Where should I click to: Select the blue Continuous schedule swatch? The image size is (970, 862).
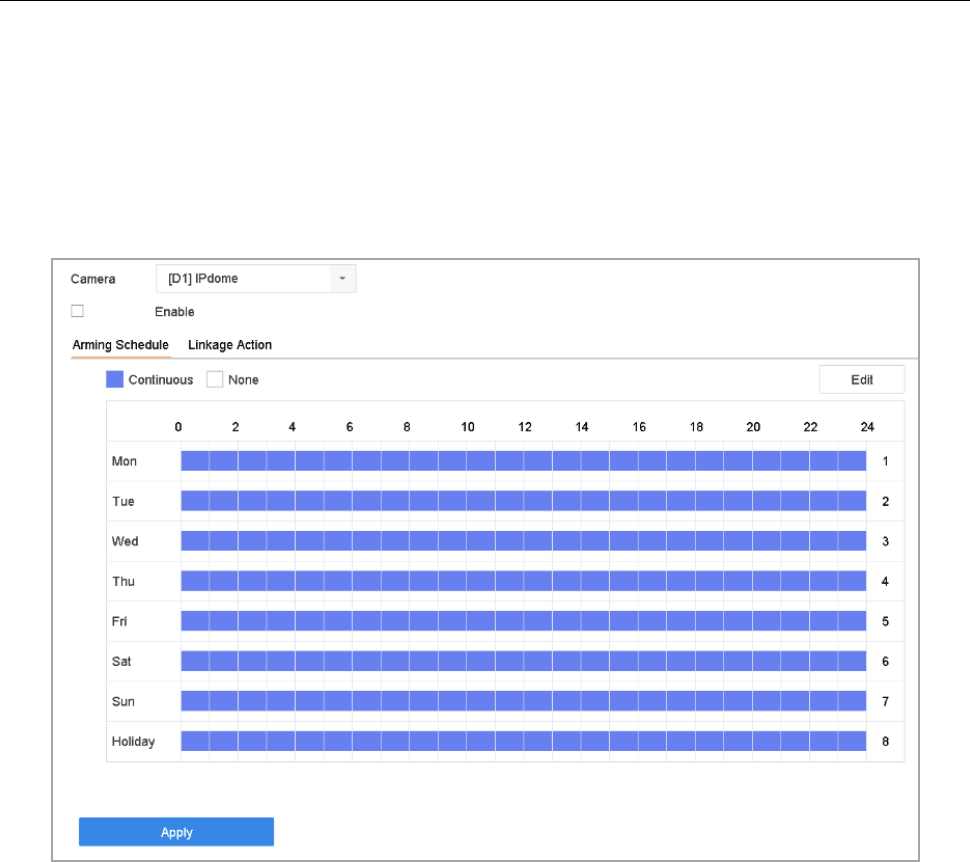click(x=114, y=380)
